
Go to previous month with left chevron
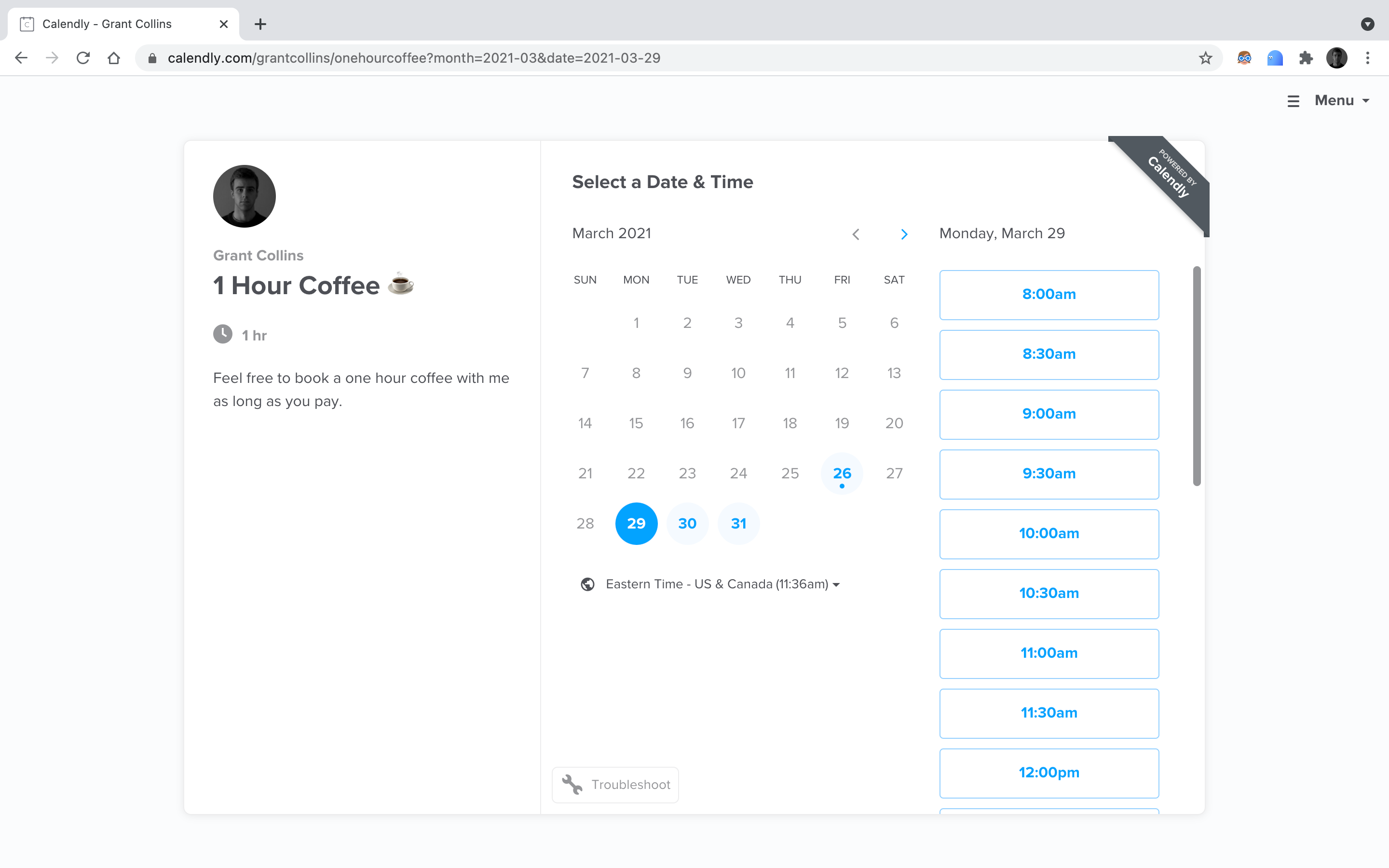pos(856,234)
